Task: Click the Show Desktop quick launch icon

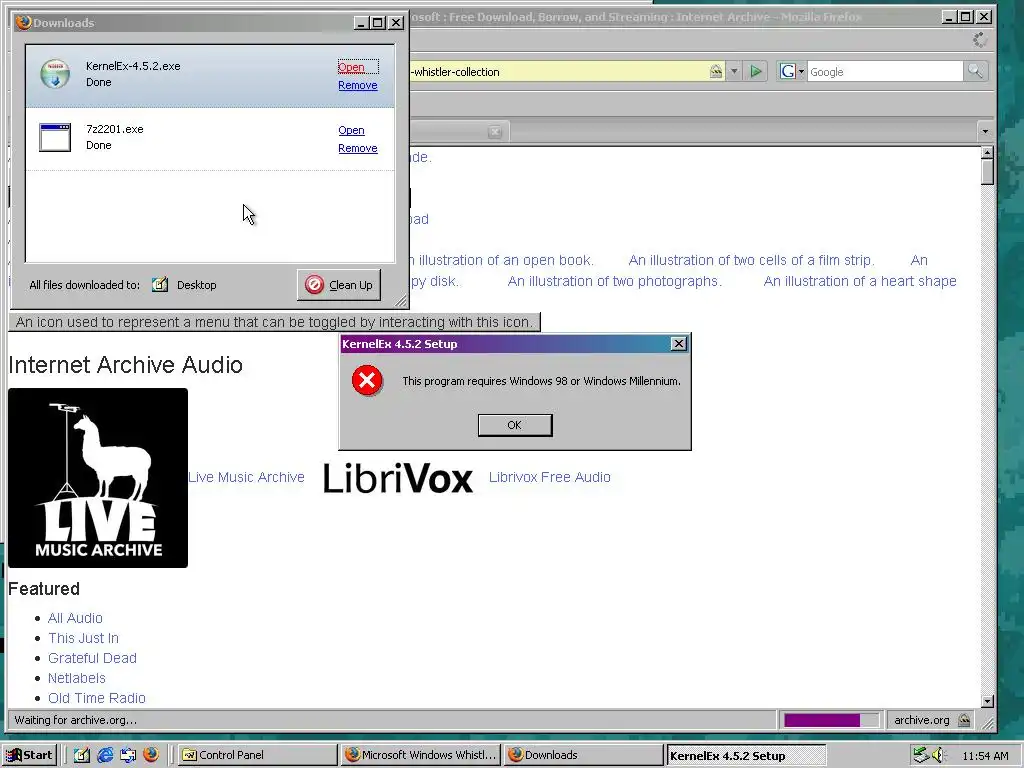Action: point(82,755)
